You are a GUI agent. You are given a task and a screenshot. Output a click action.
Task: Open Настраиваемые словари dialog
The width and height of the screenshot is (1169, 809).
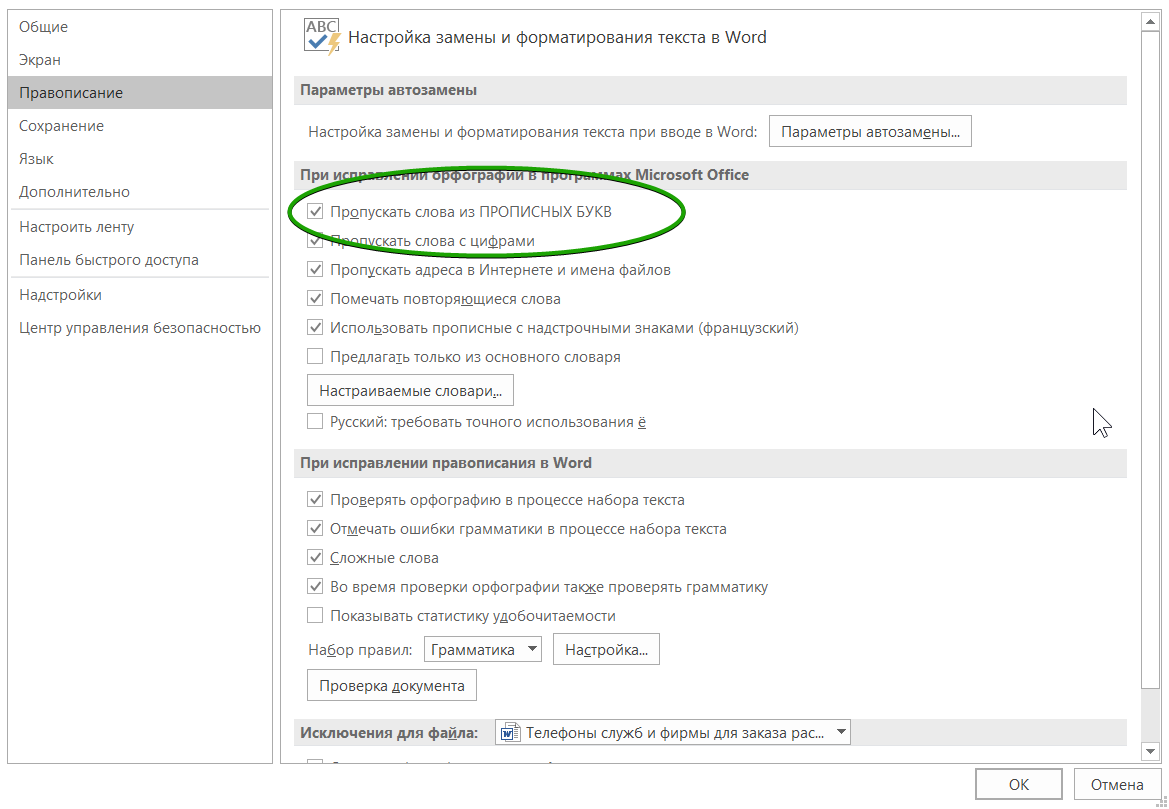410,390
